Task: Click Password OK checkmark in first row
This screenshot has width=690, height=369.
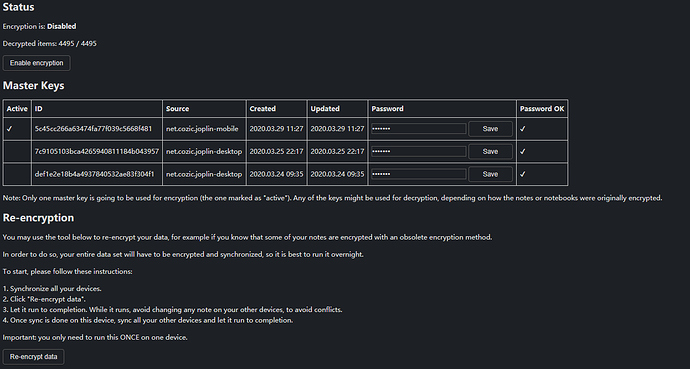Action: coord(522,129)
